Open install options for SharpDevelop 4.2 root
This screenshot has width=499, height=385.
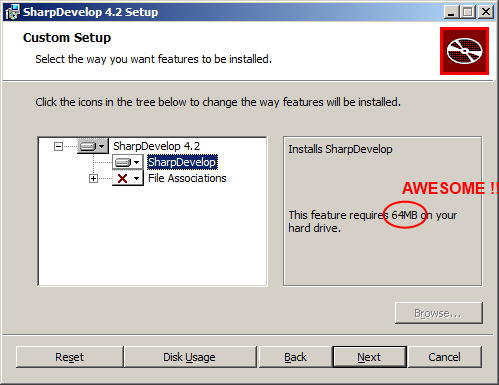coord(93,146)
